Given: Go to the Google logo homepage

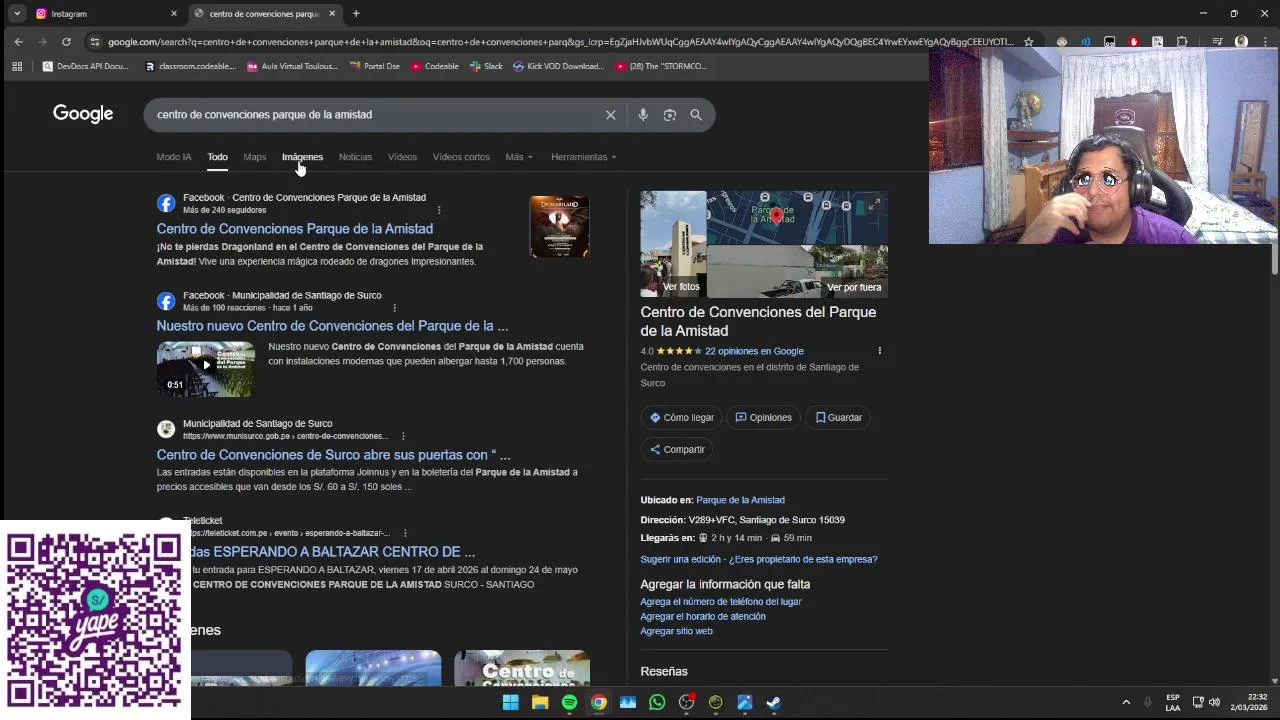Looking at the screenshot, I should pos(83,114).
